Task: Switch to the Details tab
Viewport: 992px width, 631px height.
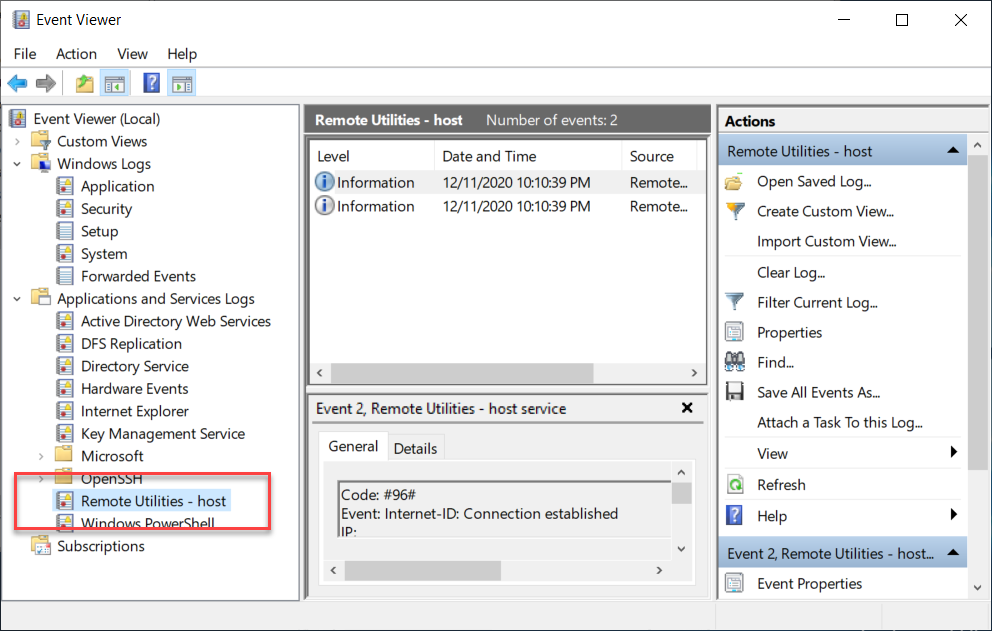Action: tap(415, 449)
